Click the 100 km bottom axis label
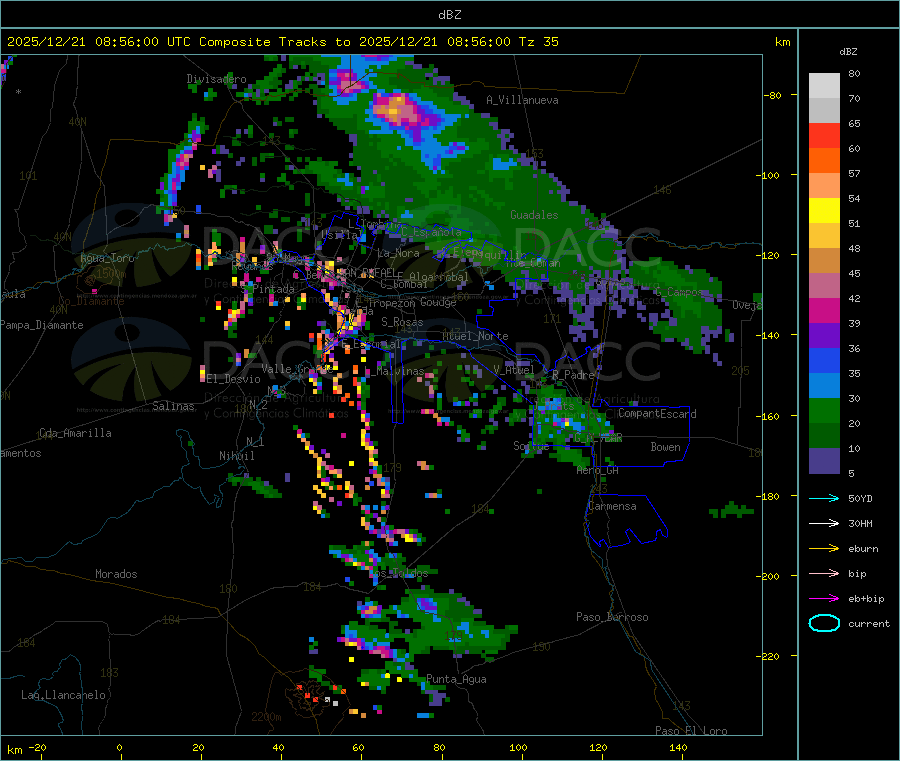The height and width of the screenshot is (761, 900). (x=518, y=747)
